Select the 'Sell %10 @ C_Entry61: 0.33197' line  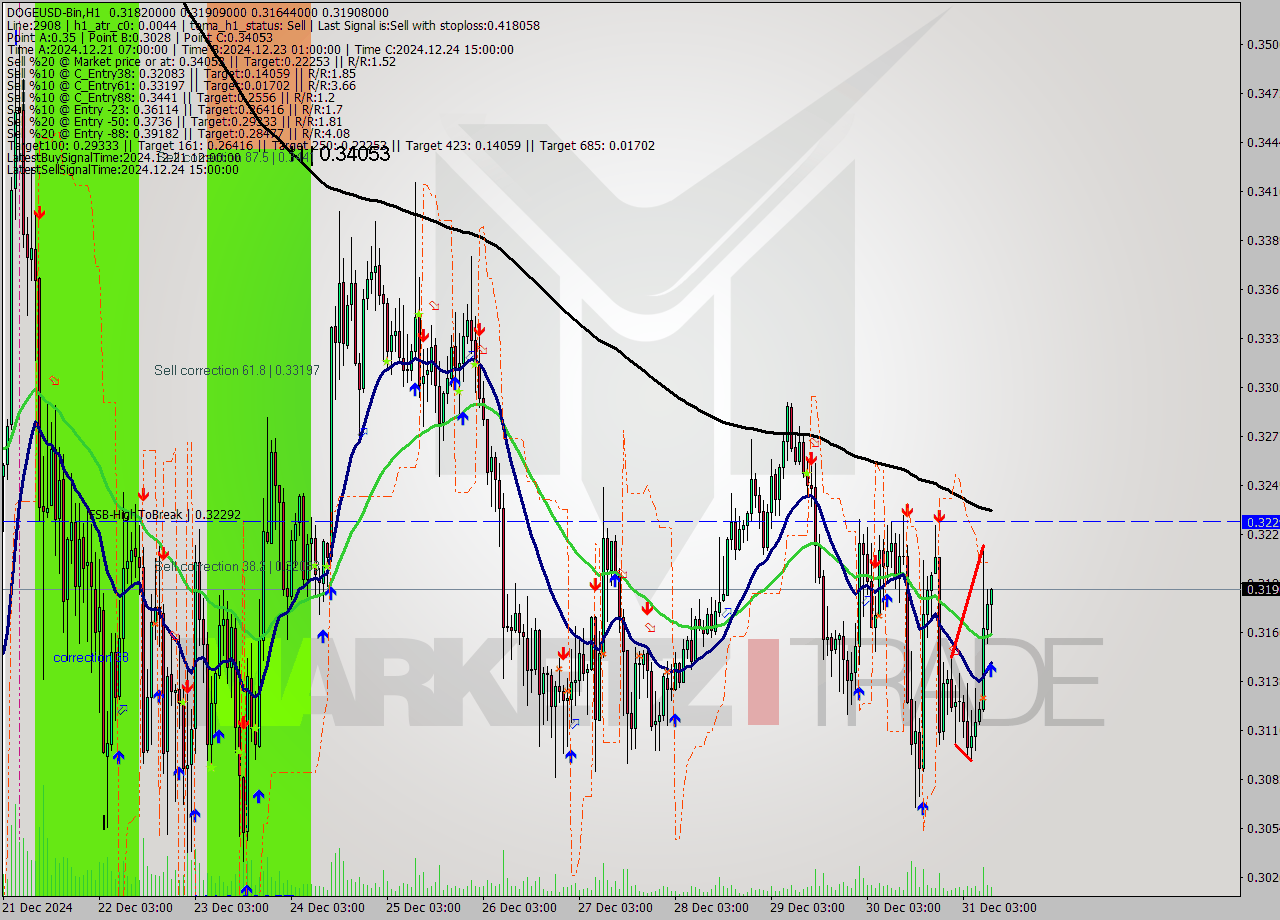(181, 86)
